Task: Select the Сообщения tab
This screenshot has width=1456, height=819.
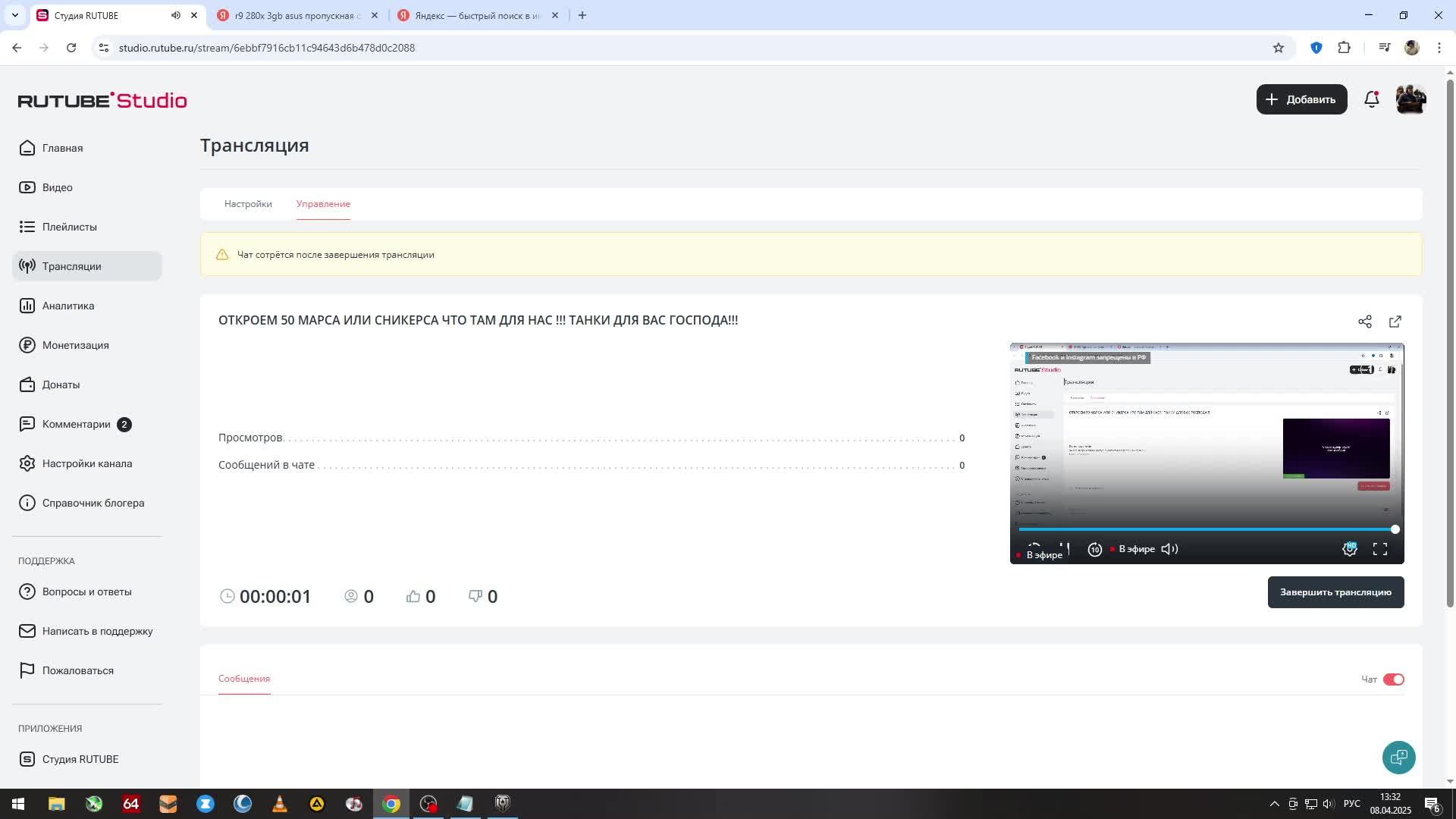Action: tap(244, 679)
